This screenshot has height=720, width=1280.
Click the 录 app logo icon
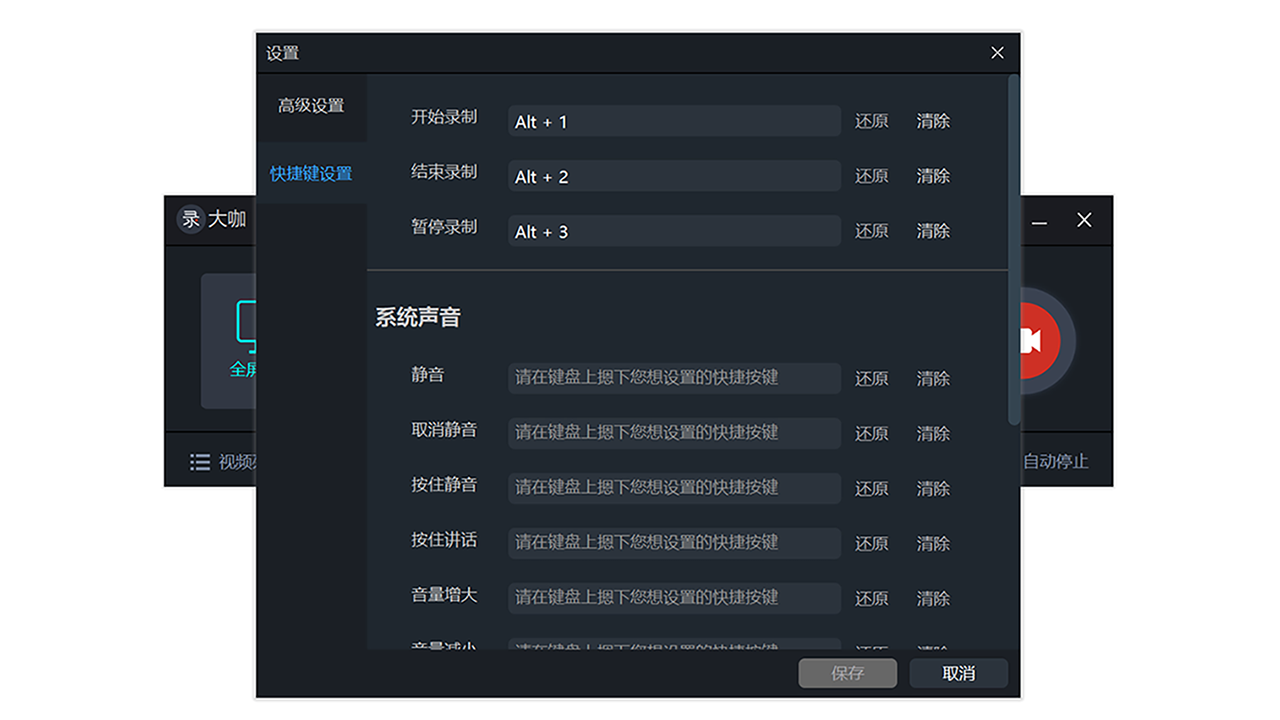pyautogui.click(x=191, y=218)
